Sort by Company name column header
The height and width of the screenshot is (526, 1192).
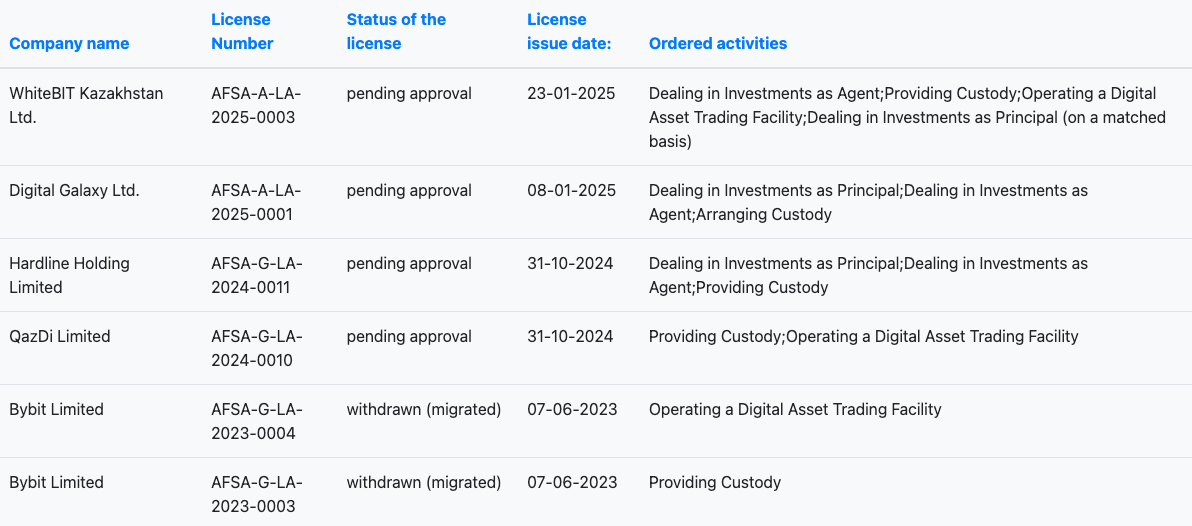[x=69, y=44]
